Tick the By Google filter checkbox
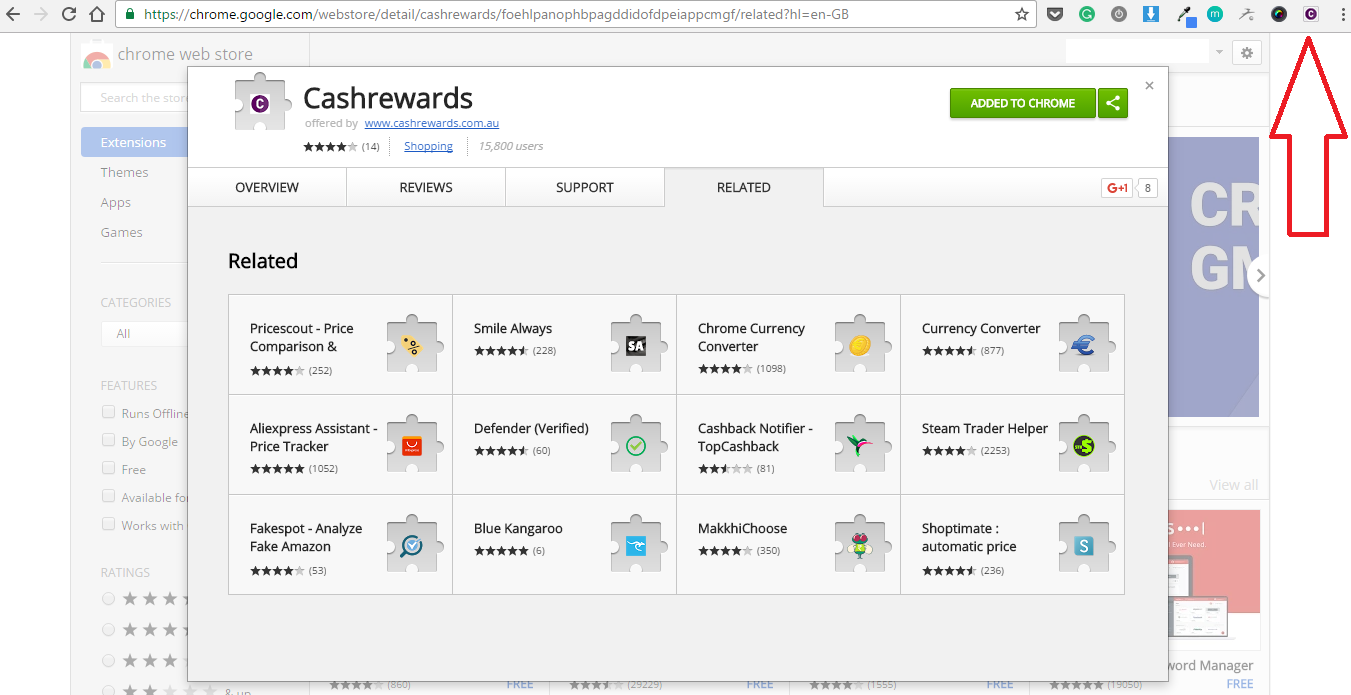This screenshot has width=1351, height=695. click(x=108, y=440)
